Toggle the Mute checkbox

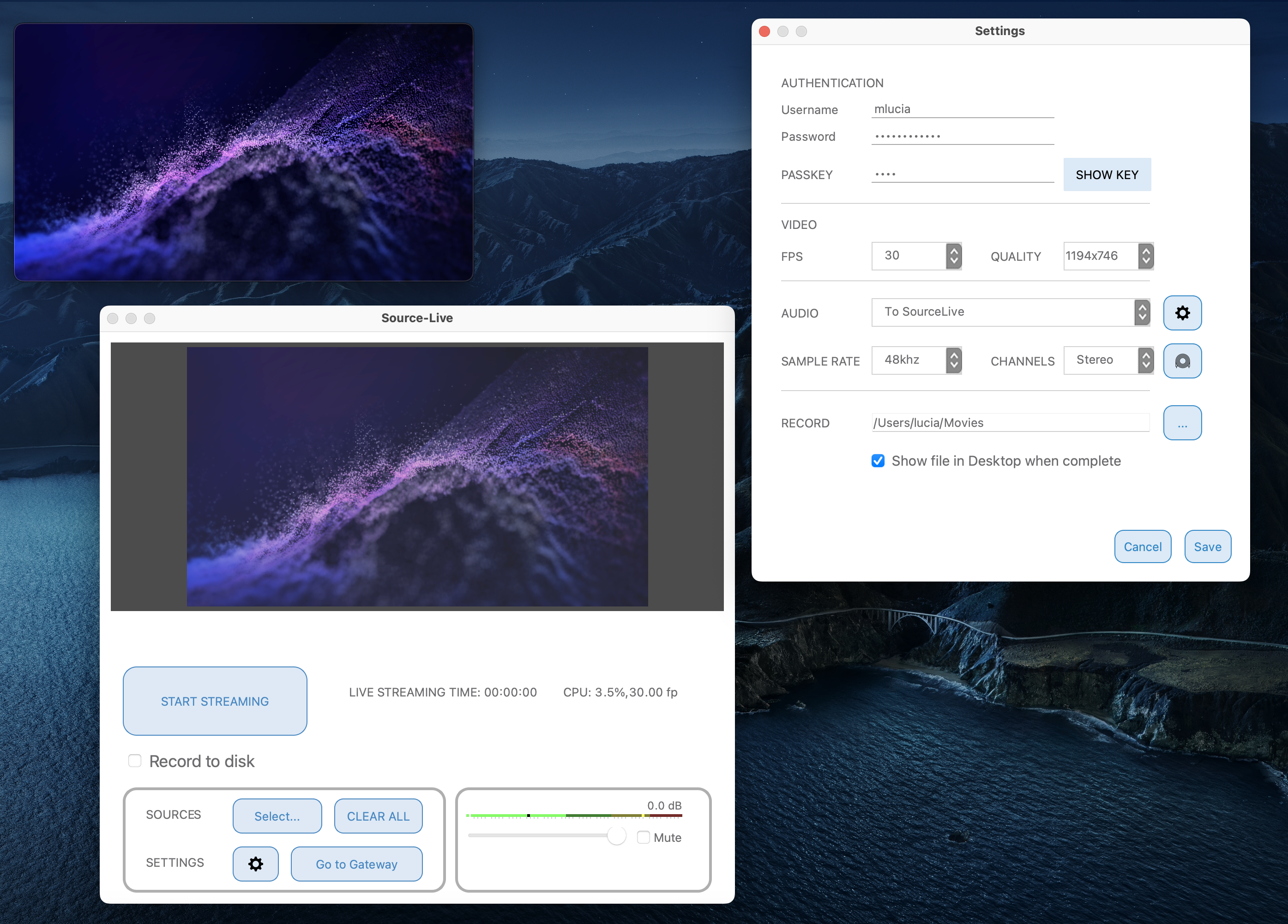tap(643, 837)
